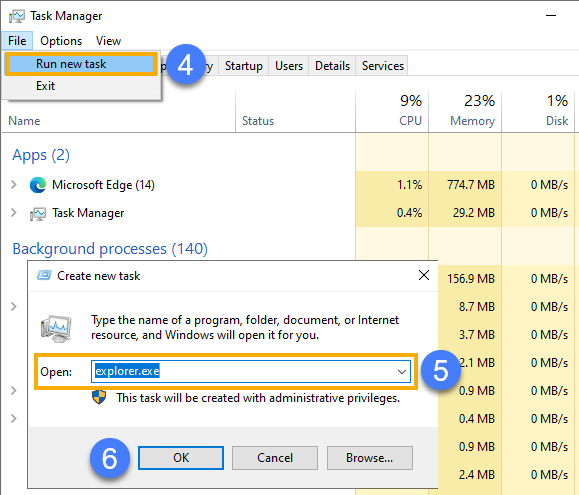Click the Task Manager row icon in Apps

click(x=38, y=214)
